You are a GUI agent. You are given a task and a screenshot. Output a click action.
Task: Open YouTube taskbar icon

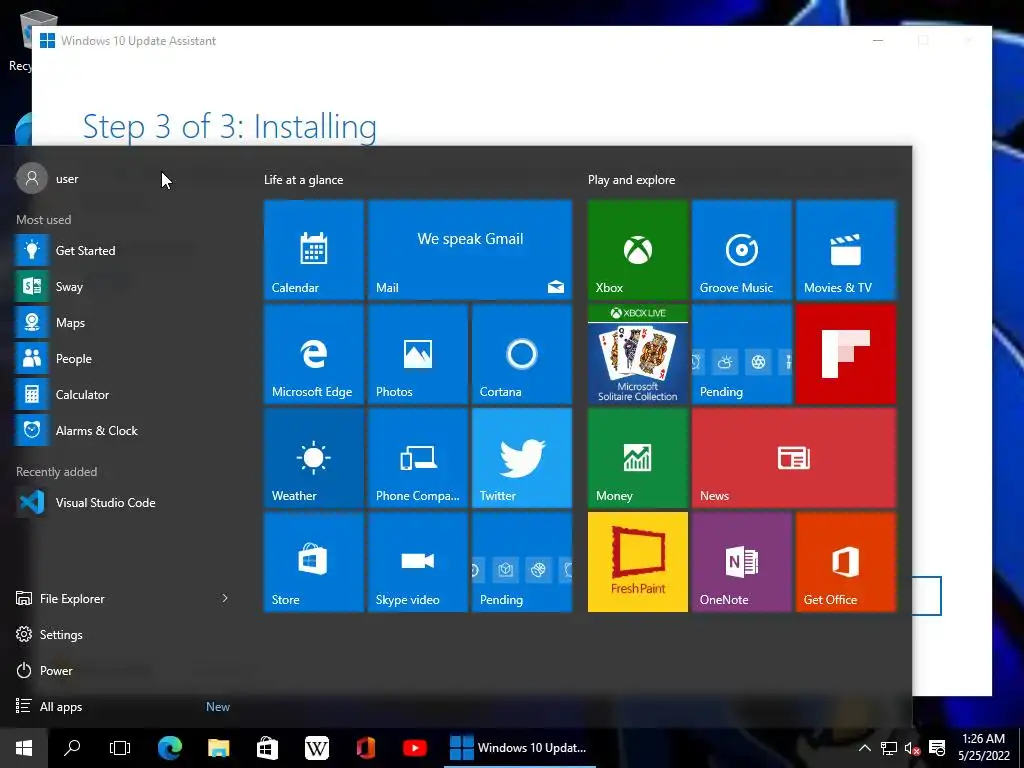click(415, 748)
